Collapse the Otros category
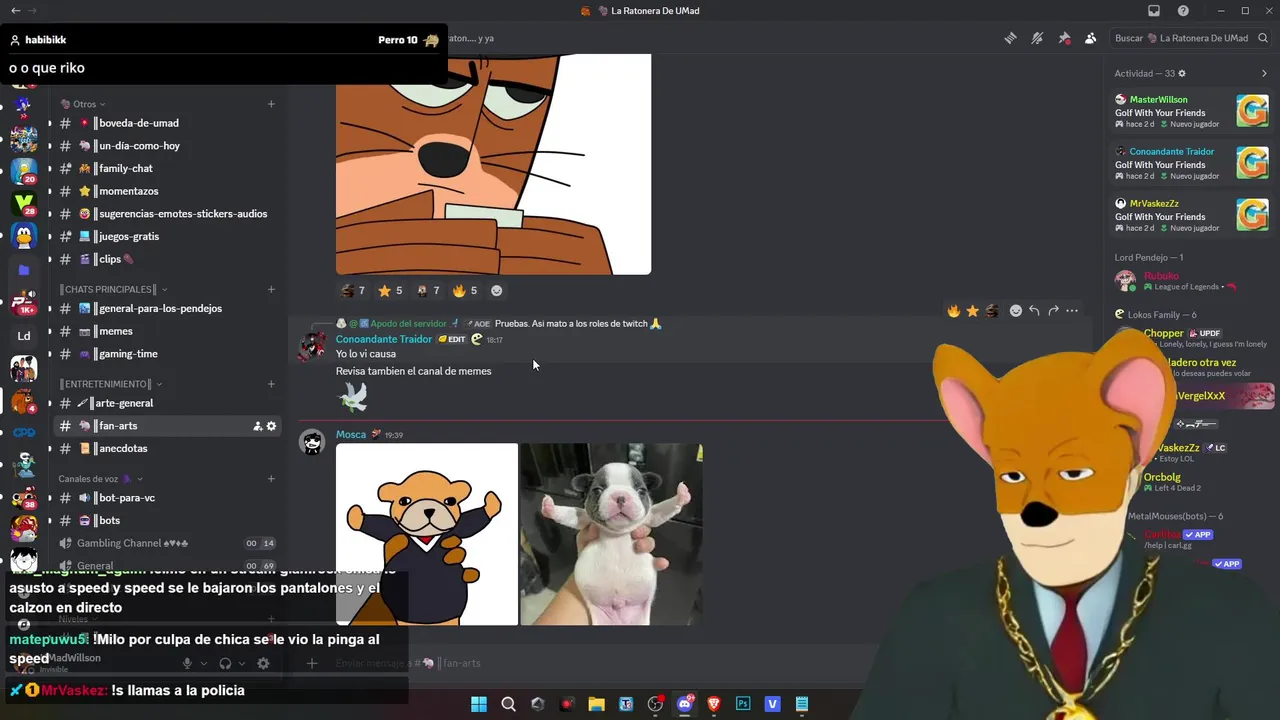This screenshot has height=720, width=1280. 83,104
